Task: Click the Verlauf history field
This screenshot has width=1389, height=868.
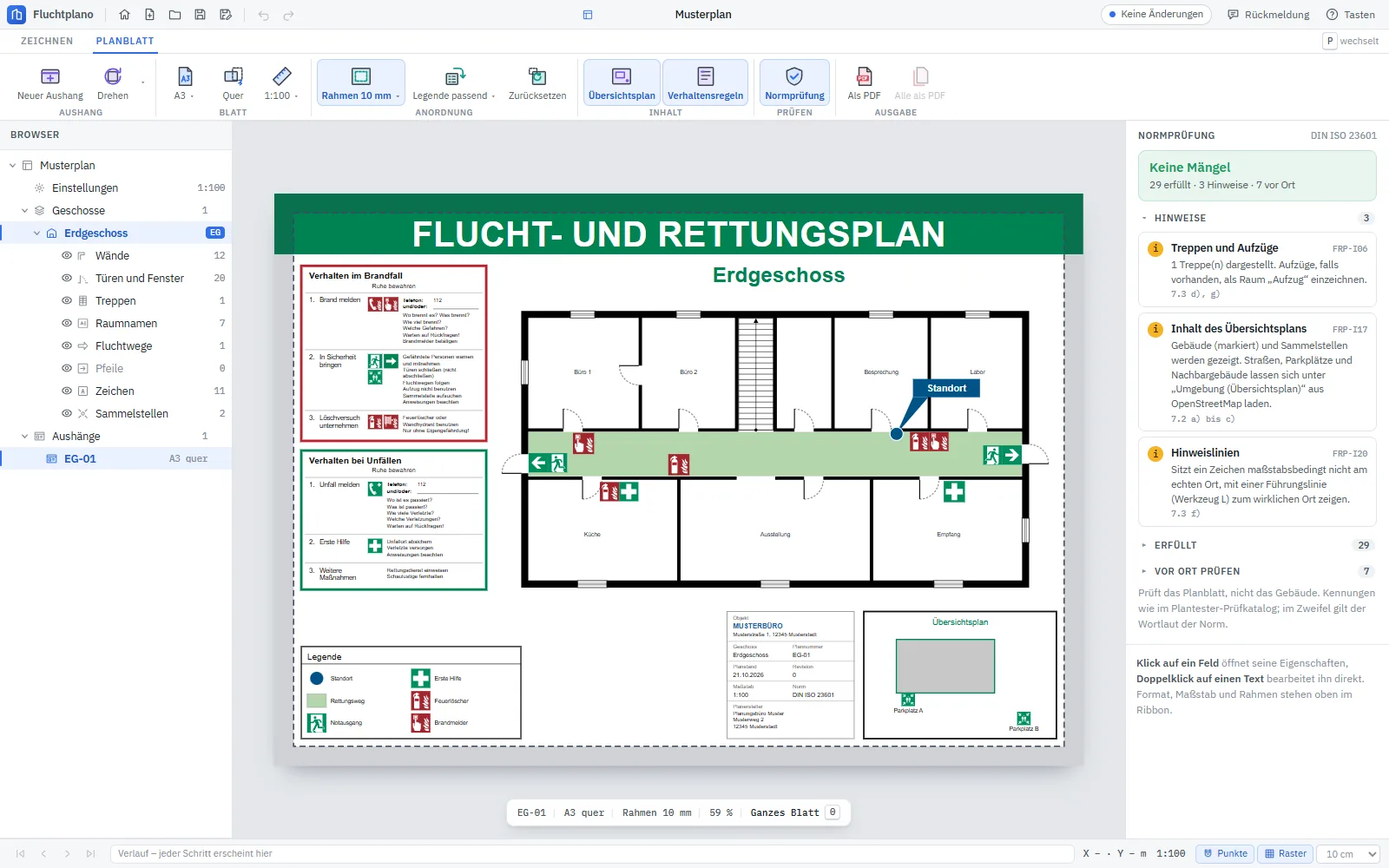Action: point(592,854)
